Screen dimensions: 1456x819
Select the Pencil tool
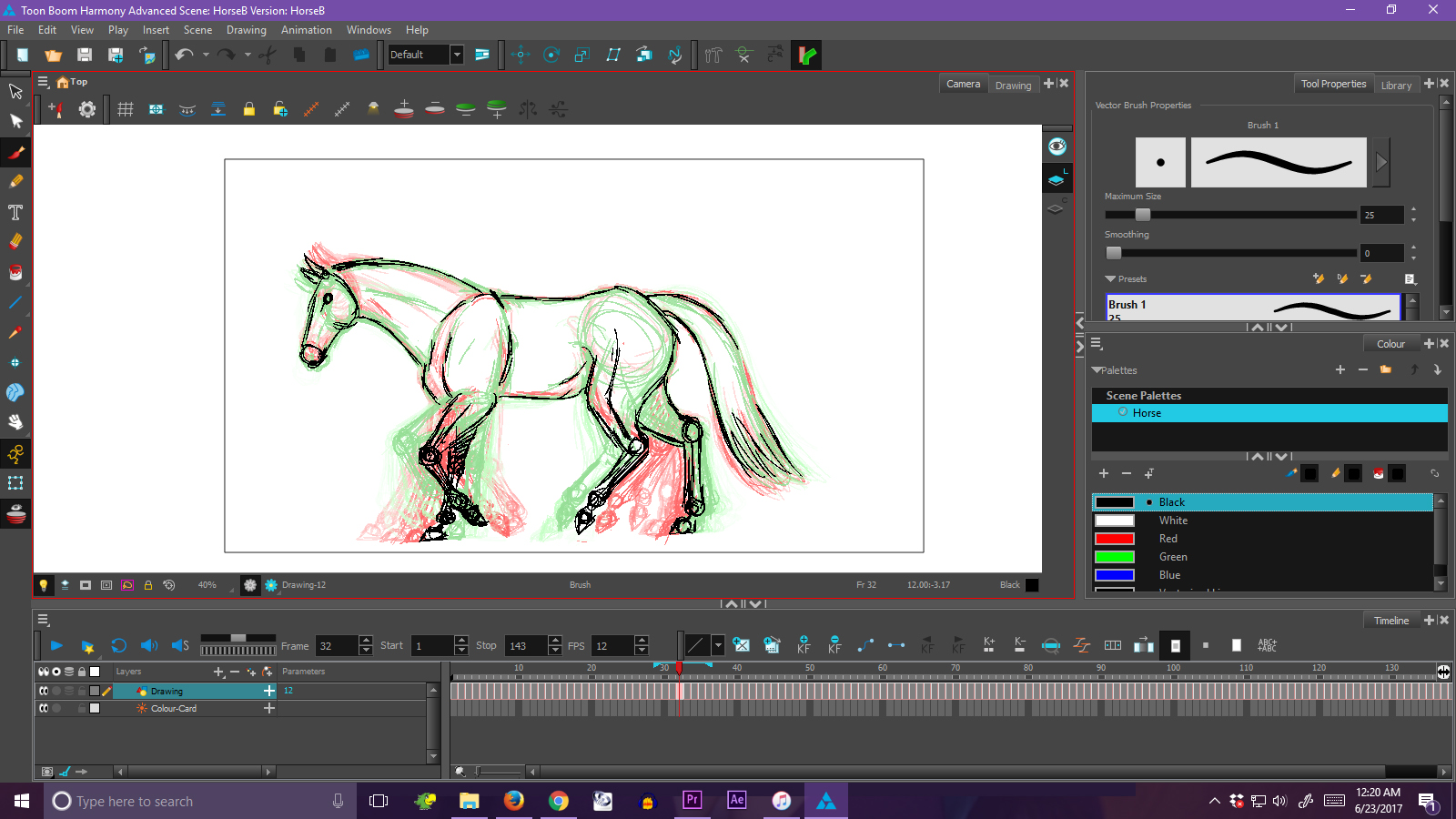[x=15, y=182]
